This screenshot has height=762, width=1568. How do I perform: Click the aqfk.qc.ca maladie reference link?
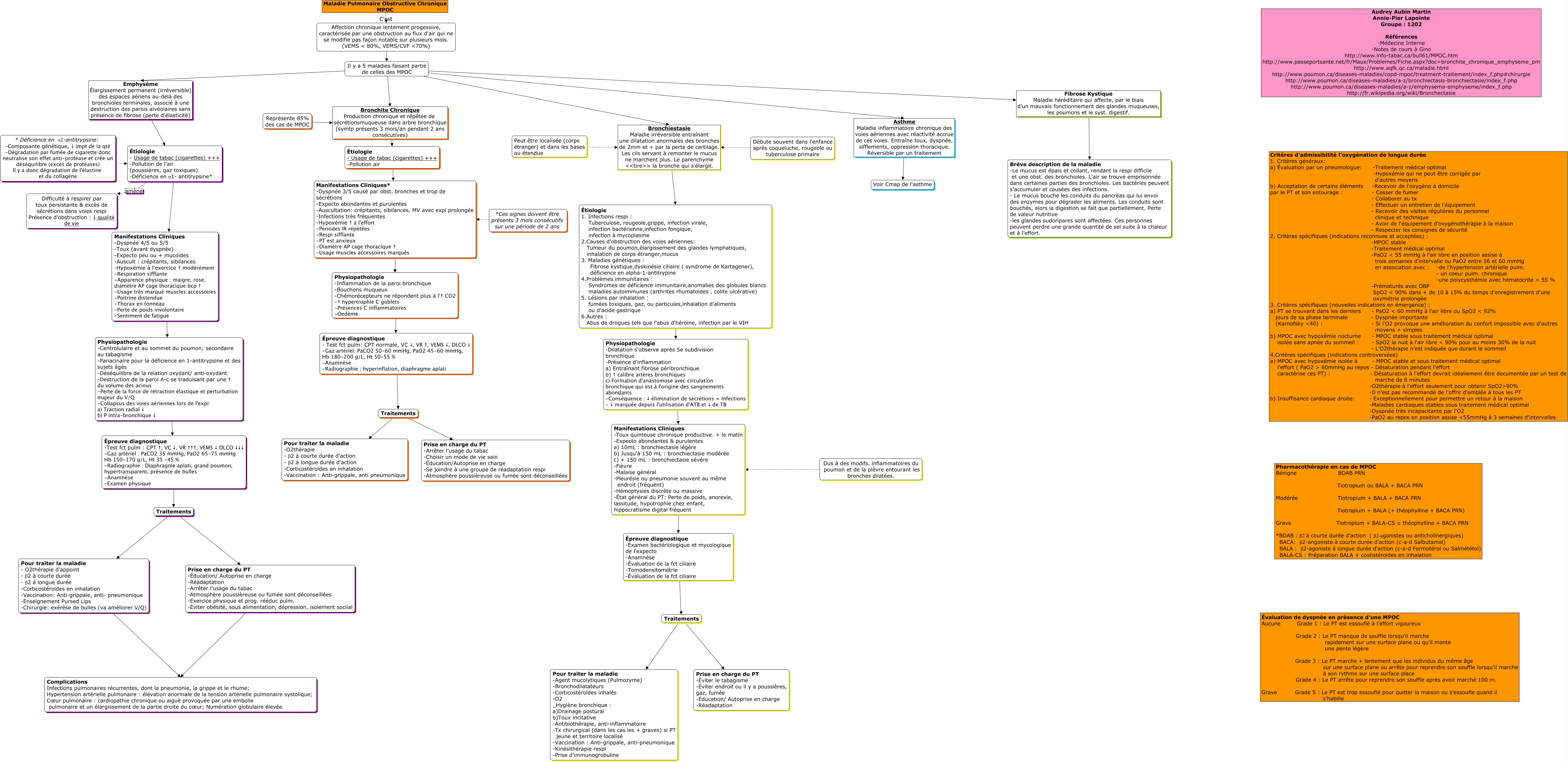(x=1401, y=68)
